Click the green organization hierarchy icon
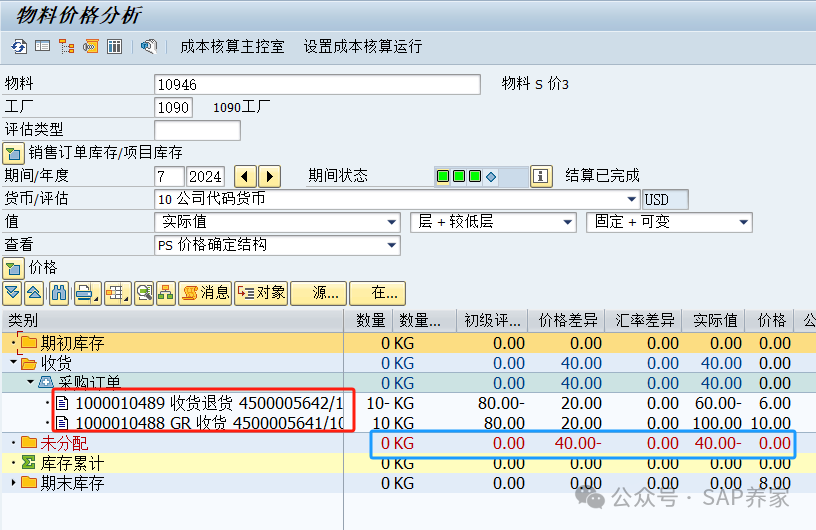This screenshot has width=816, height=530. click(x=166, y=293)
